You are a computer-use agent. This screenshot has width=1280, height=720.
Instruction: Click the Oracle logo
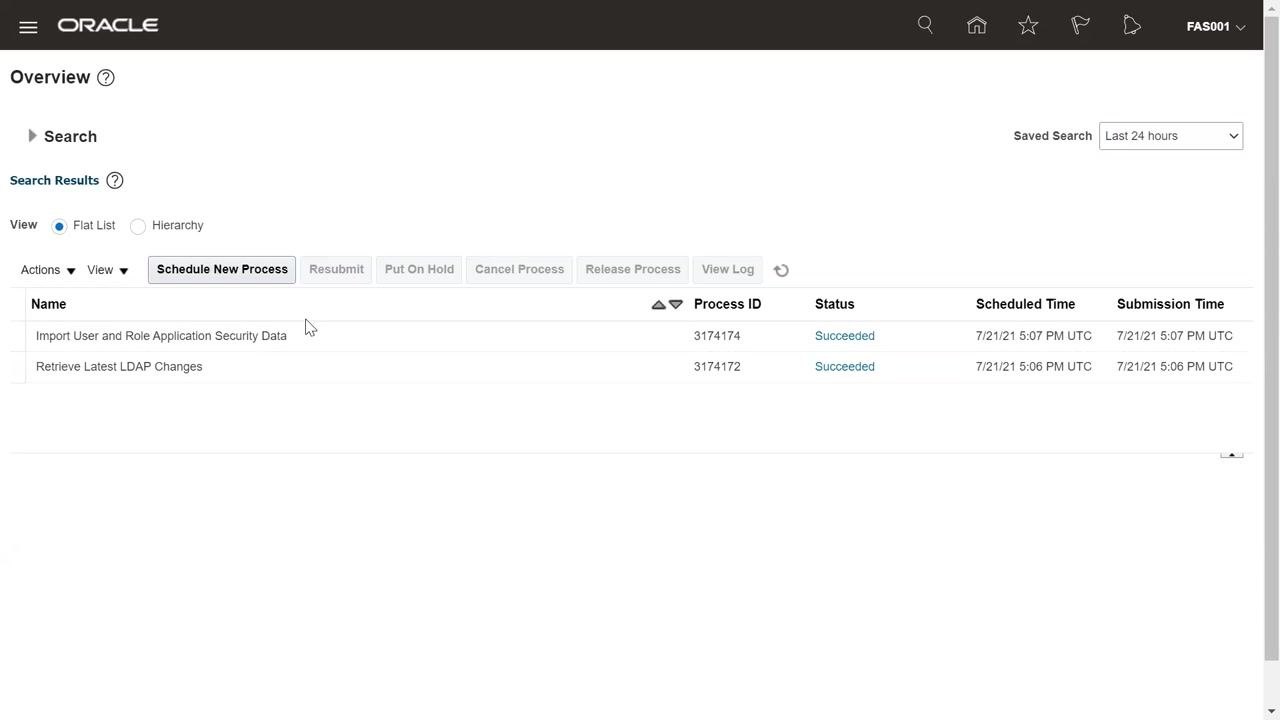tap(108, 25)
